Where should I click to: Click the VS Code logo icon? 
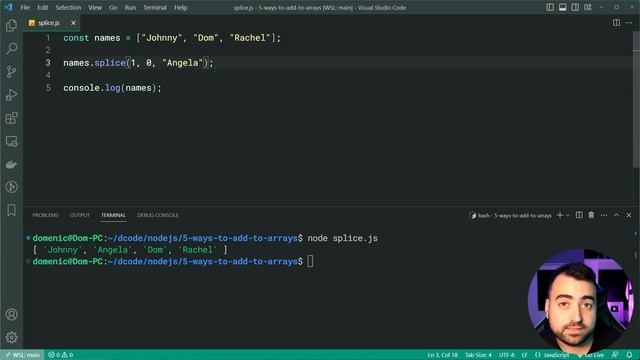(x=9, y=7)
